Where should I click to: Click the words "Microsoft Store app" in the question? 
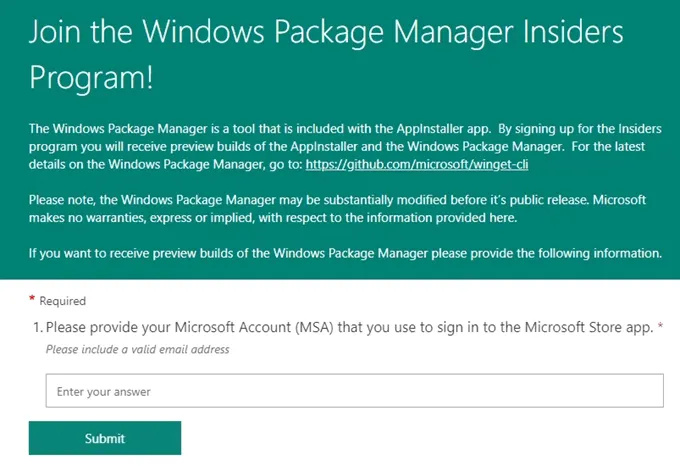click(x=585, y=327)
